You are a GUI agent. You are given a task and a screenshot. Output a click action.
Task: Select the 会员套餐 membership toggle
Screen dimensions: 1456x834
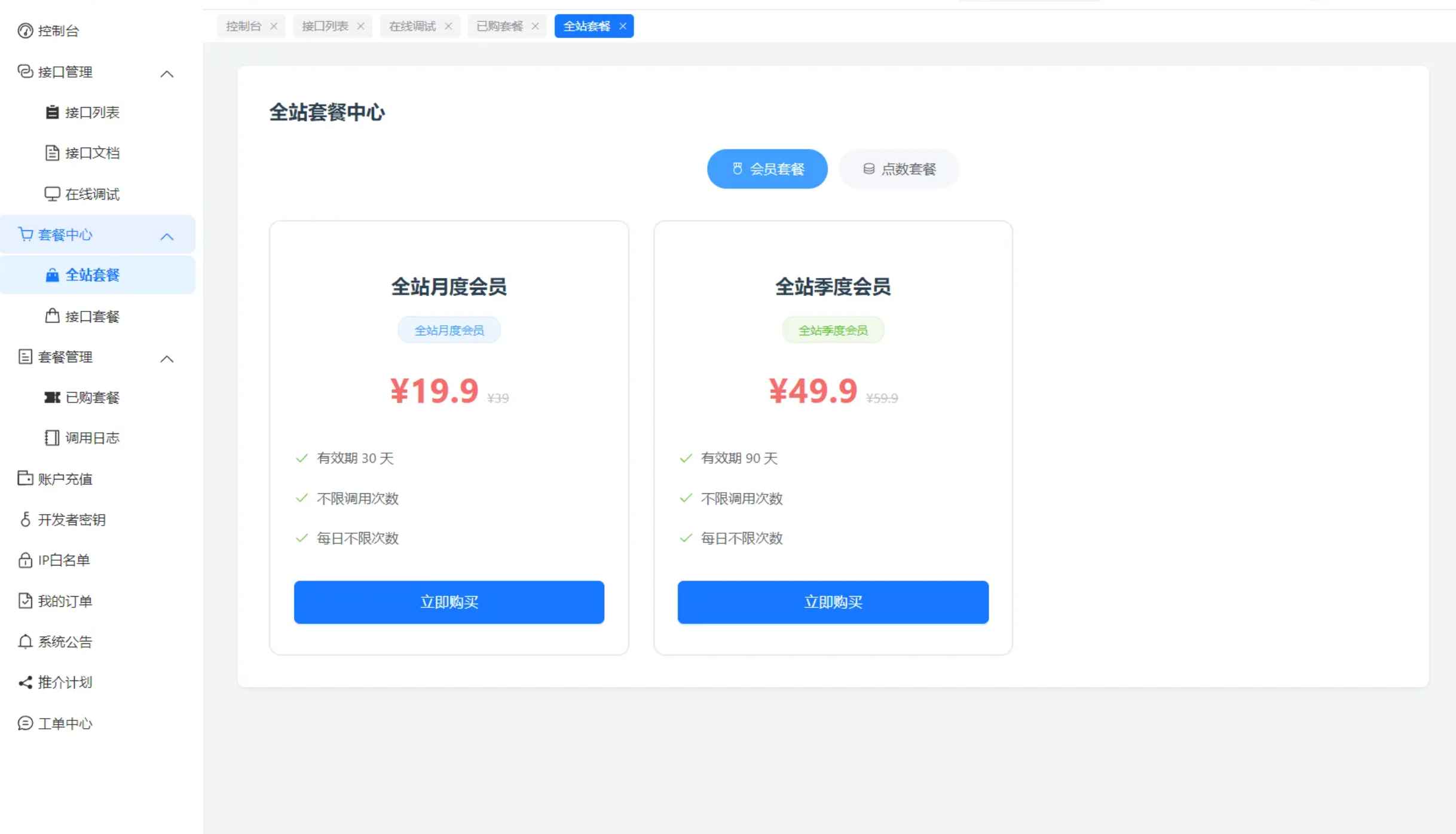(x=767, y=169)
